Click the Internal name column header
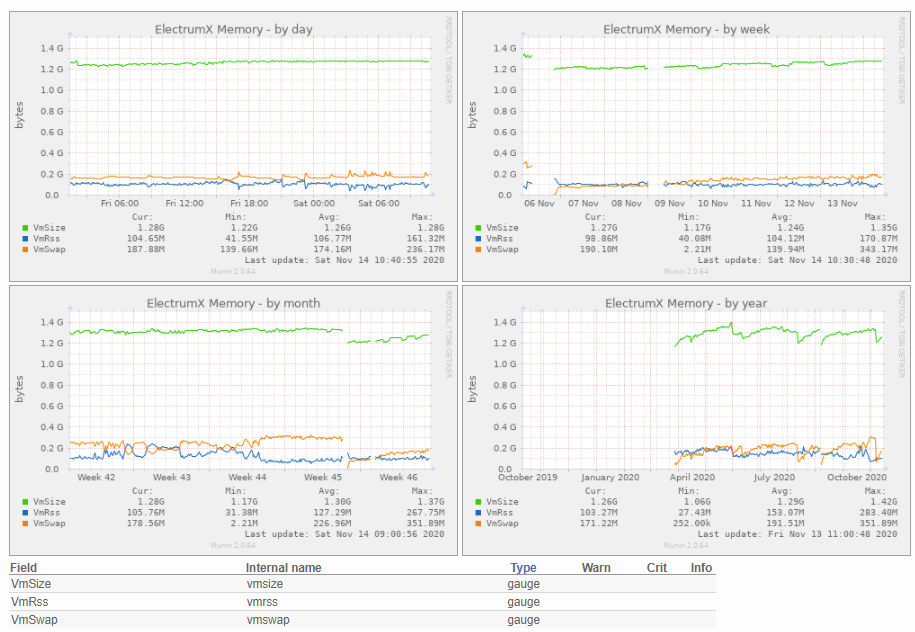The height and width of the screenshot is (632, 915). [x=284, y=568]
